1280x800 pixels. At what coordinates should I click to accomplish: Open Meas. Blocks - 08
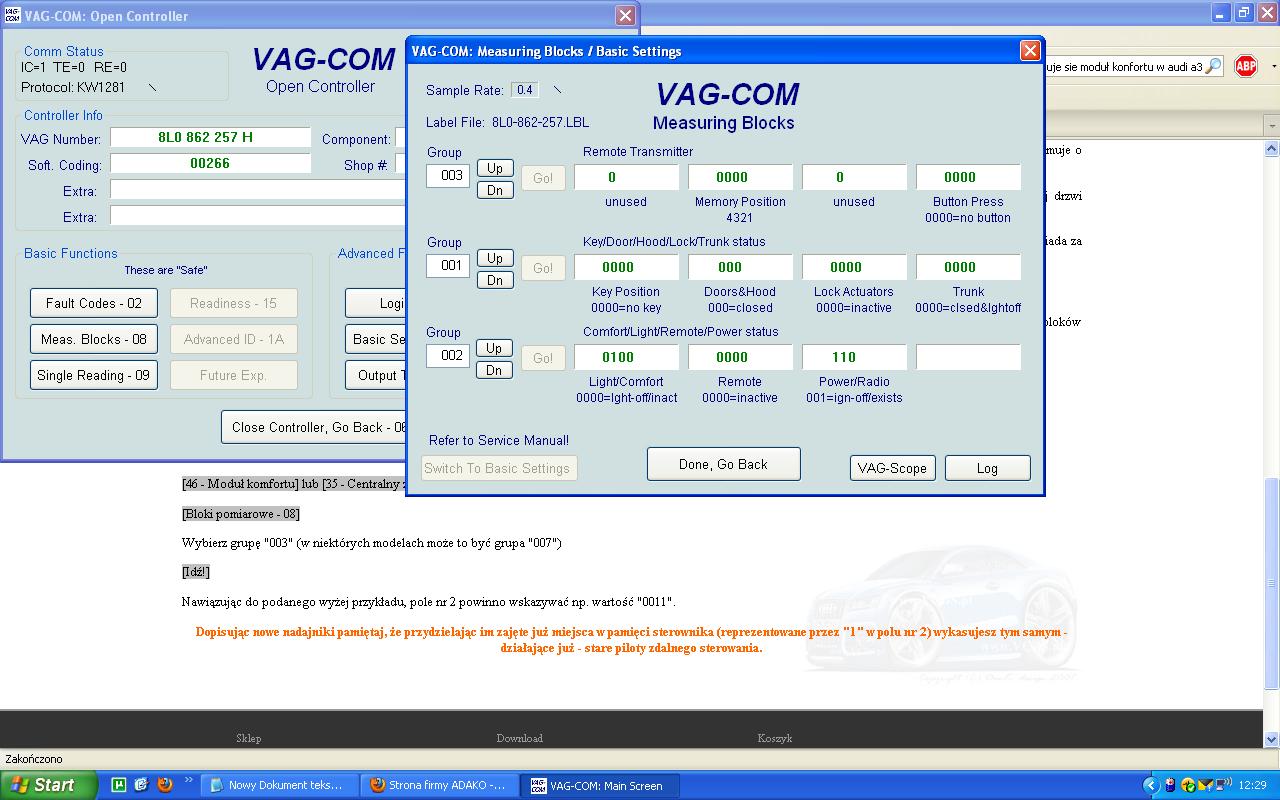point(94,339)
